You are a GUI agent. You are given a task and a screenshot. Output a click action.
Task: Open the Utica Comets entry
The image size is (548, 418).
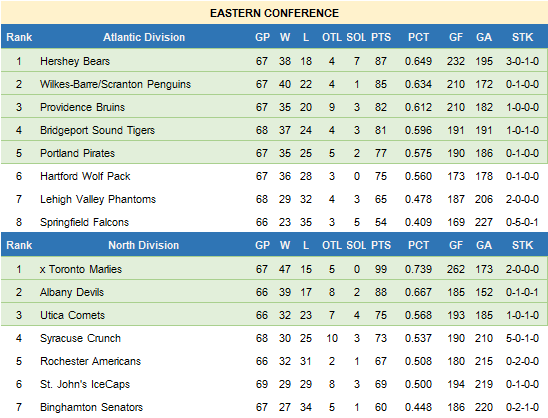coord(72,315)
